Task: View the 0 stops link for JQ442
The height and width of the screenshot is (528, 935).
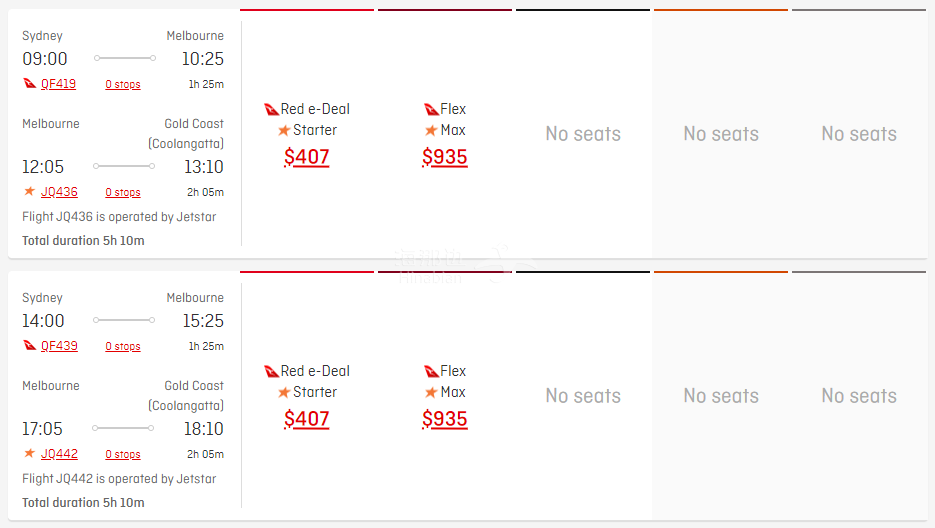Action: click(123, 455)
